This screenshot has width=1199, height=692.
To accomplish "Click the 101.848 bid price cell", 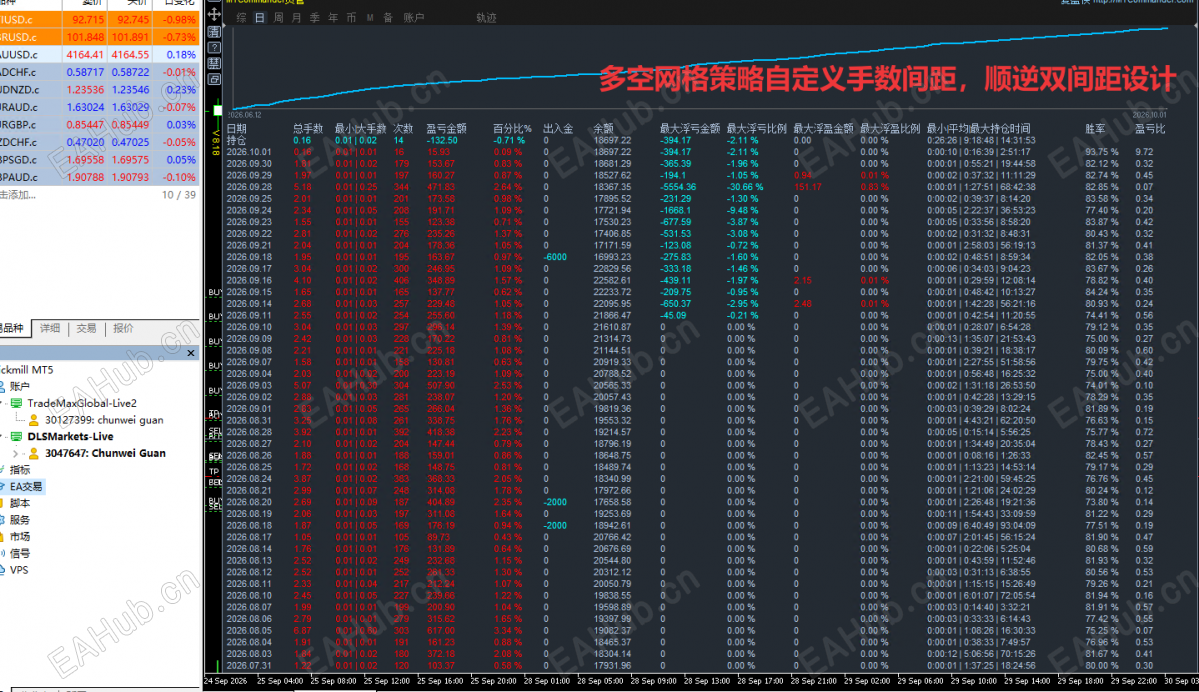I will 85,37.
